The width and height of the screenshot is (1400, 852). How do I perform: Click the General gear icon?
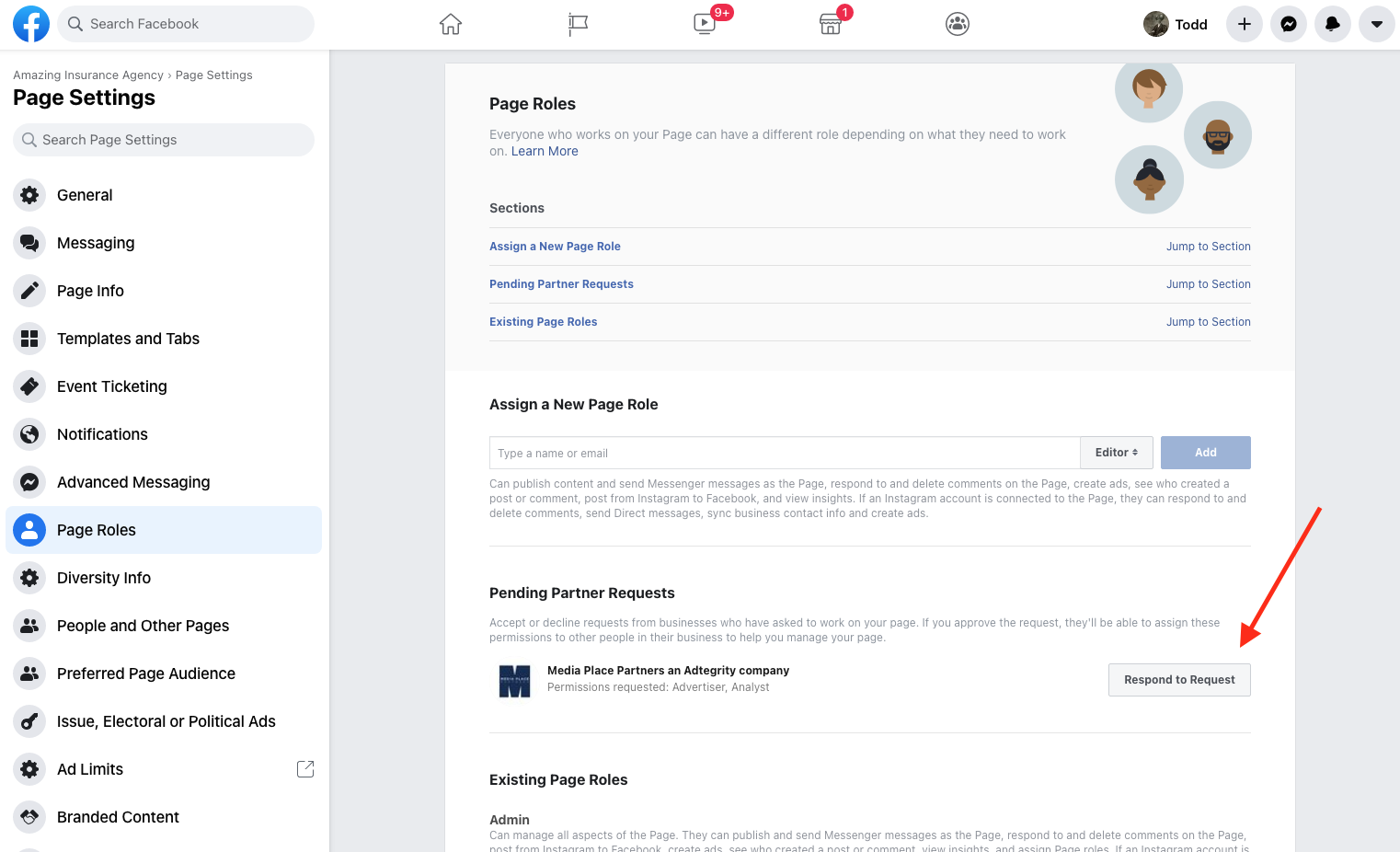pos(29,195)
